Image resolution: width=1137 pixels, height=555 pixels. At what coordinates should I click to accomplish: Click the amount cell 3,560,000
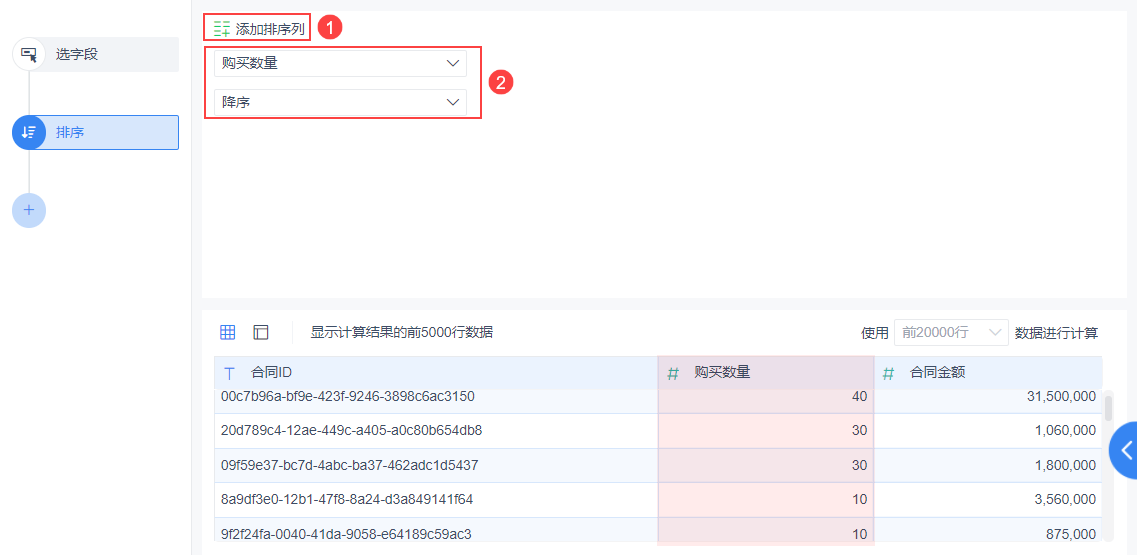988,500
